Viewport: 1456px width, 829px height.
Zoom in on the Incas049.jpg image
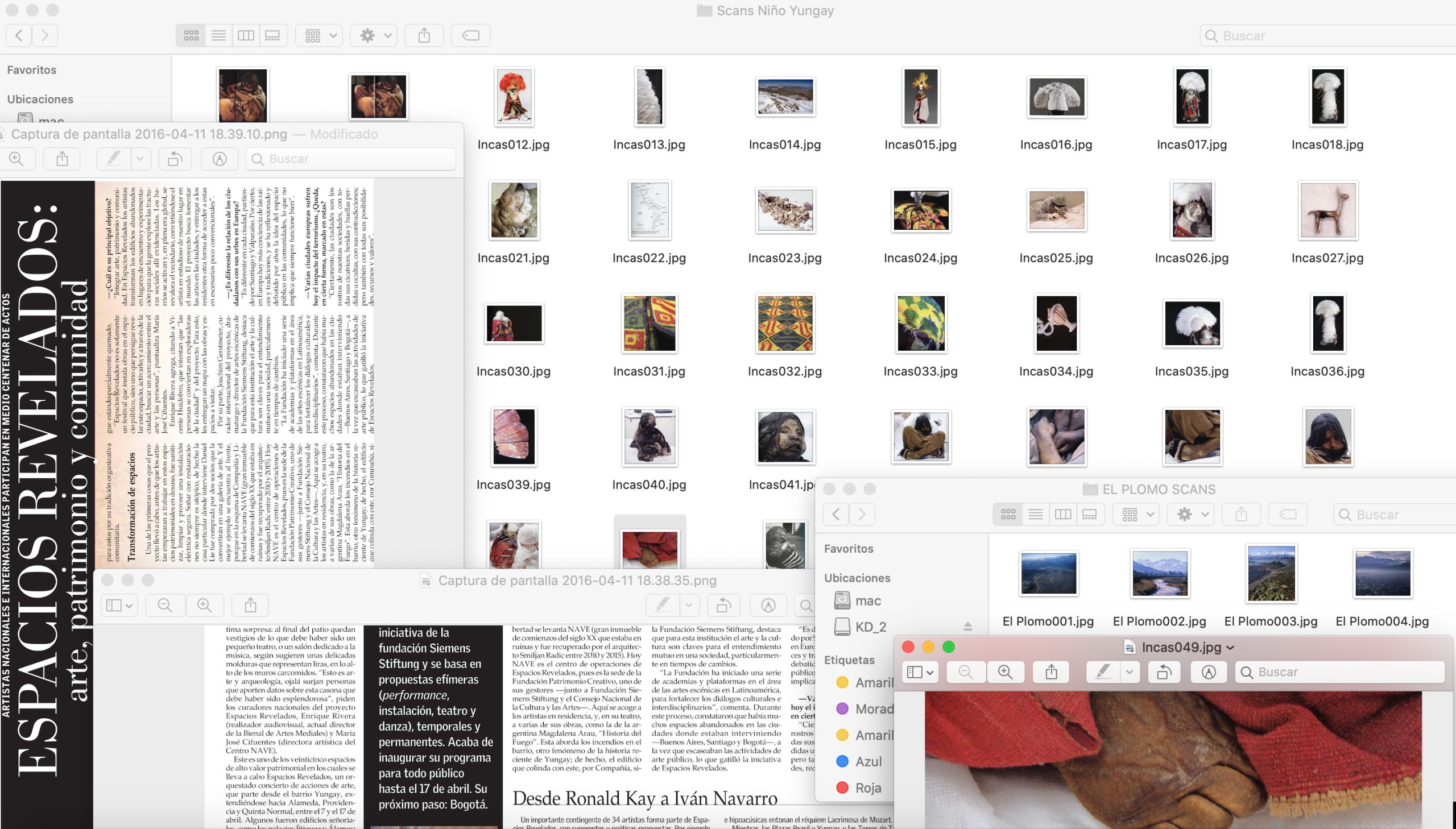[x=1005, y=673]
